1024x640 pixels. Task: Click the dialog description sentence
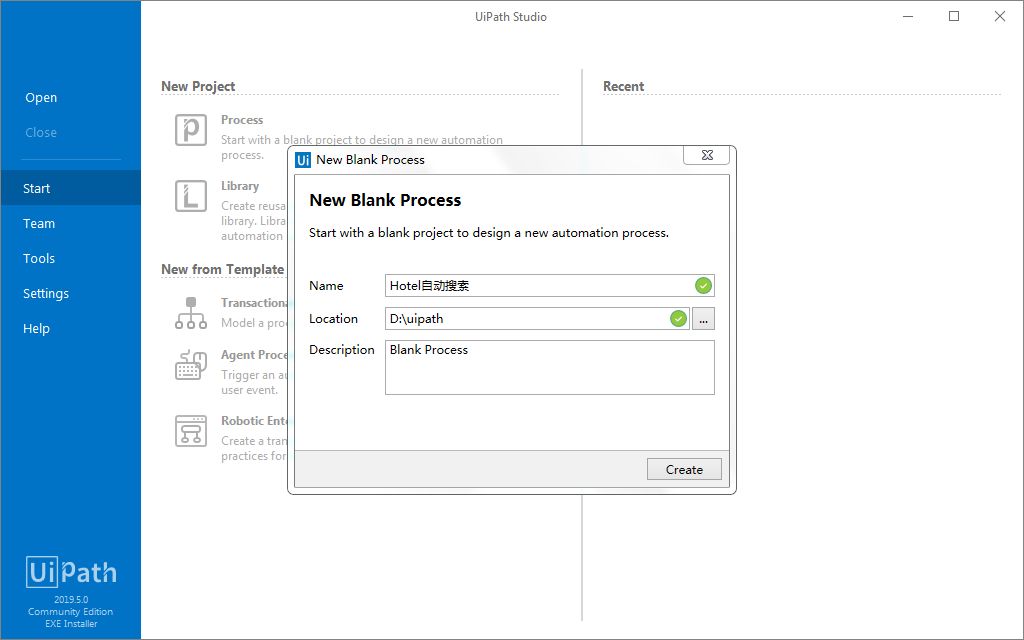click(488, 233)
